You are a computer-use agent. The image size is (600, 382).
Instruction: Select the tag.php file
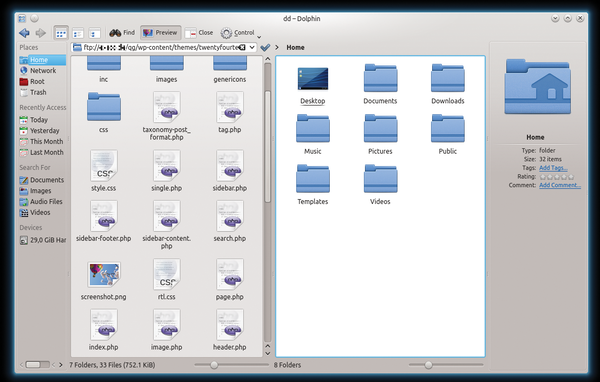(230, 113)
